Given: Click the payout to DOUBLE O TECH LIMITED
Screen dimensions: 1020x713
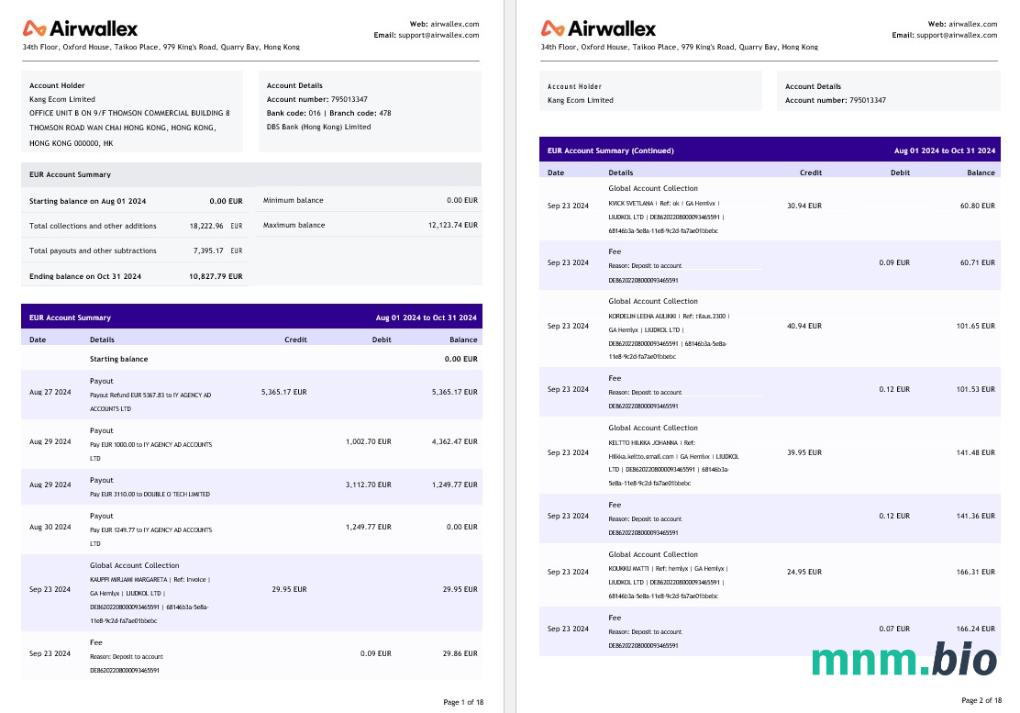Looking at the screenshot, I should click(x=150, y=494).
